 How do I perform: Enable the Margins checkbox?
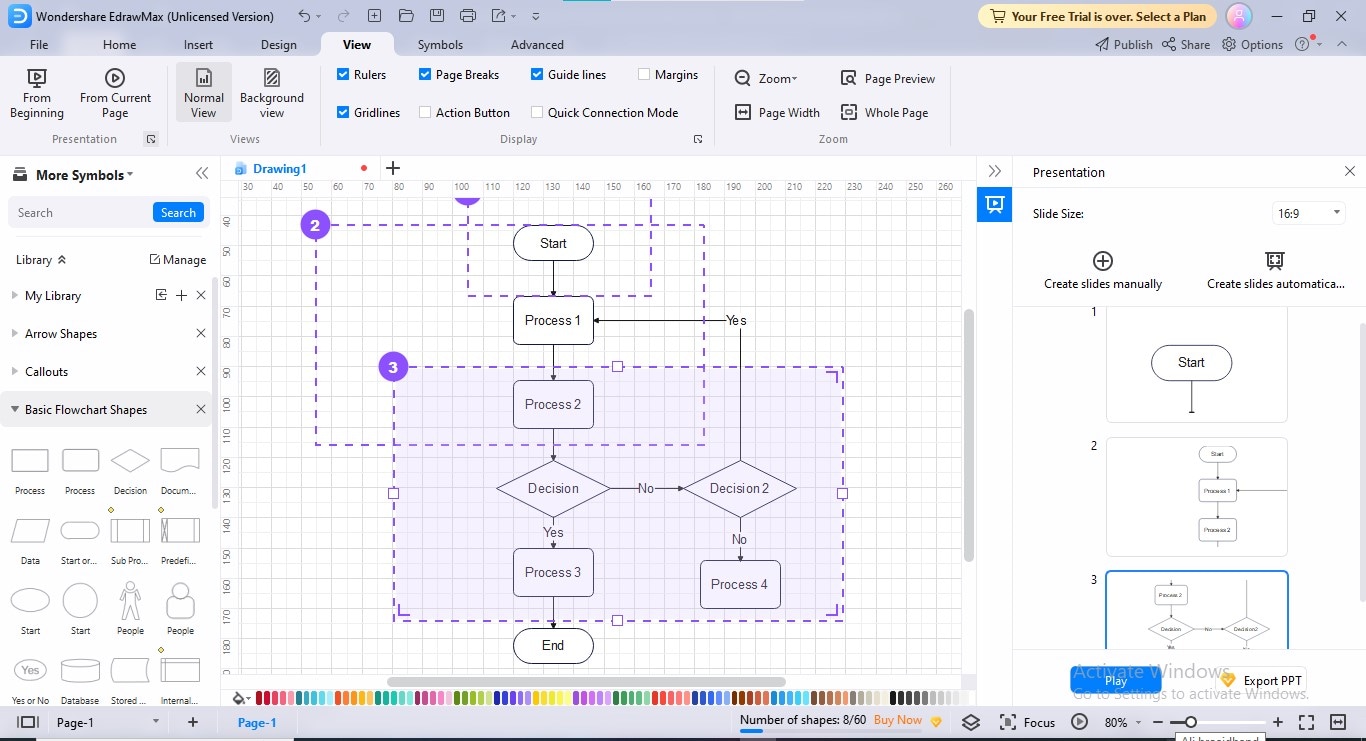coord(645,75)
